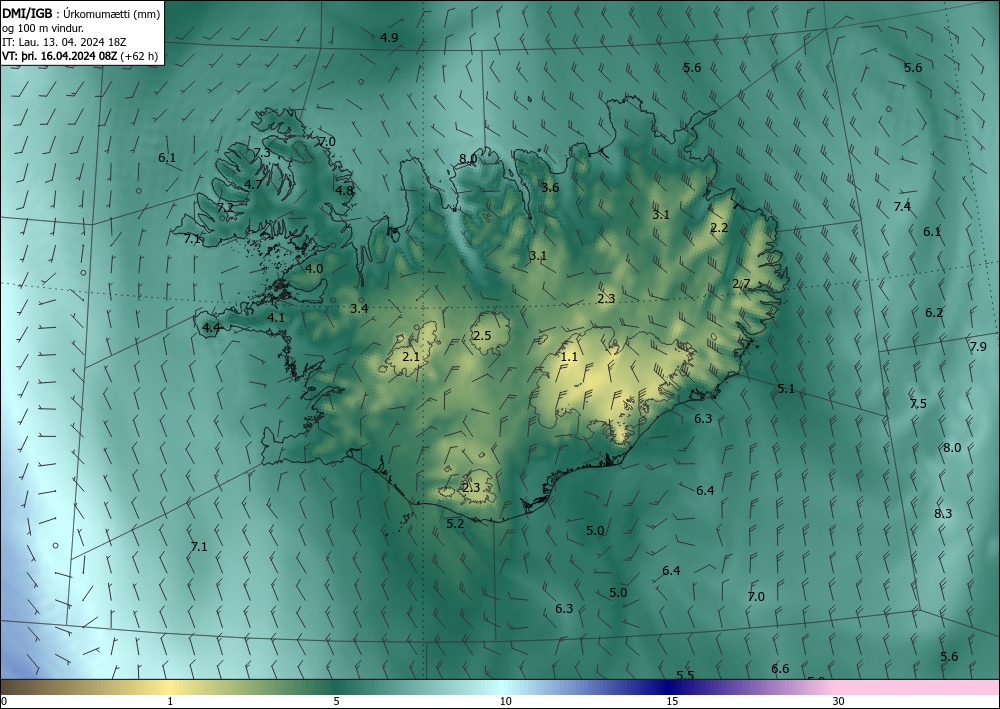Viewport: 1000px width, 709px height.
Task: Click the forecast offset "(+62 h)" label
Action: pyautogui.click(x=139, y=55)
